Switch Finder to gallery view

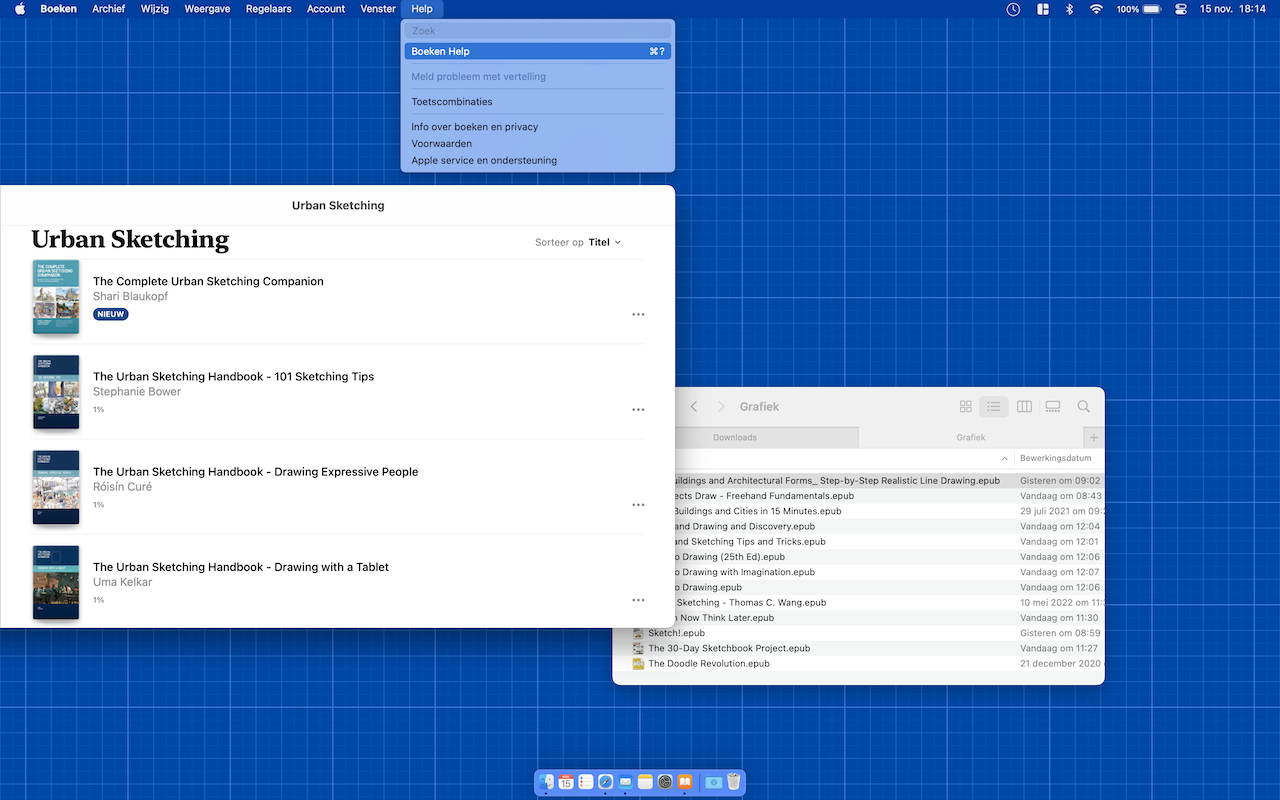1053,407
